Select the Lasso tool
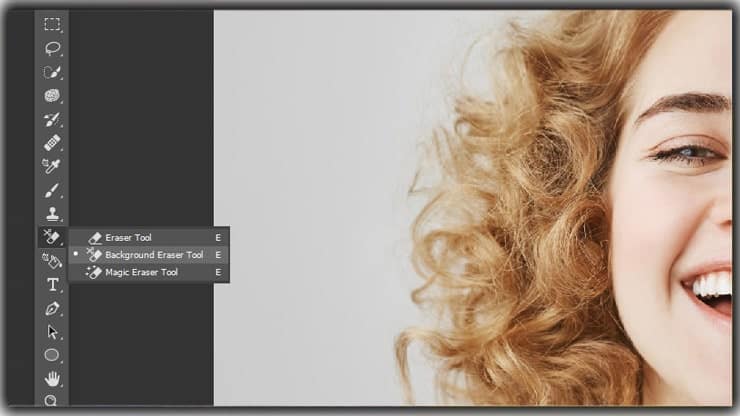The width and height of the screenshot is (740, 416). (52, 48)
